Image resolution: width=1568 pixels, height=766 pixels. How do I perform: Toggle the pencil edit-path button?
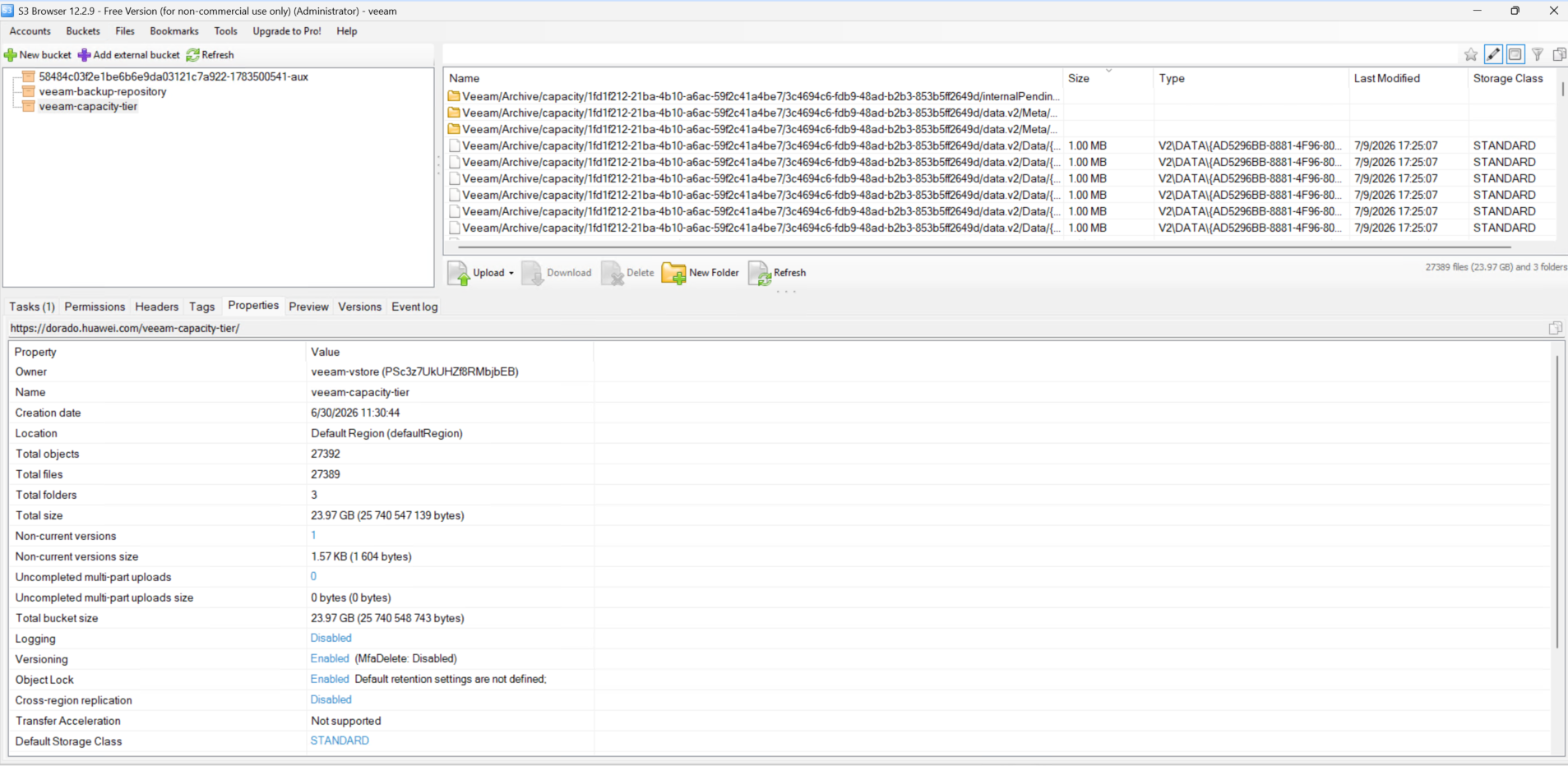coord(1493,54)
